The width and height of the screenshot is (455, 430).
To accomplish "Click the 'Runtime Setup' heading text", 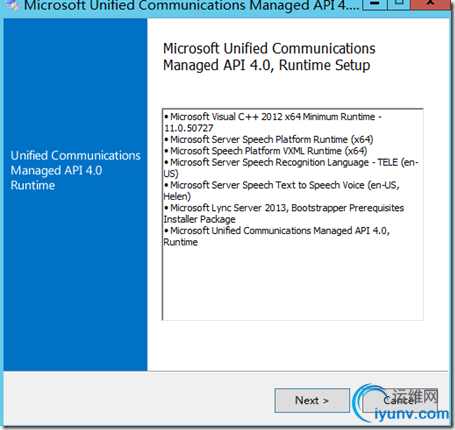I will tap(324, 65).
